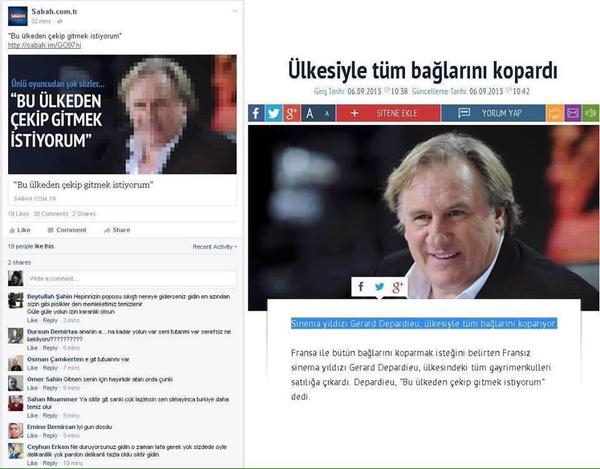Like the Sabah.com.tr post

[20, 230]
